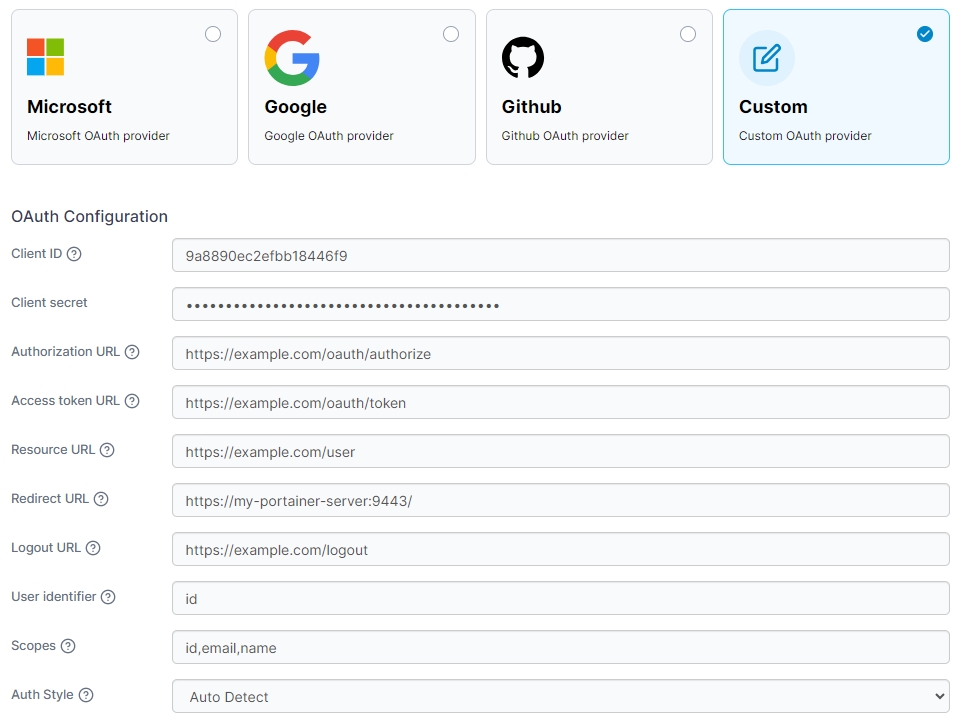The width and height of the screenshot is (961, 724).
Task: Click the Scopes input field
Action: pyautogui.click(x=560, y=647)
